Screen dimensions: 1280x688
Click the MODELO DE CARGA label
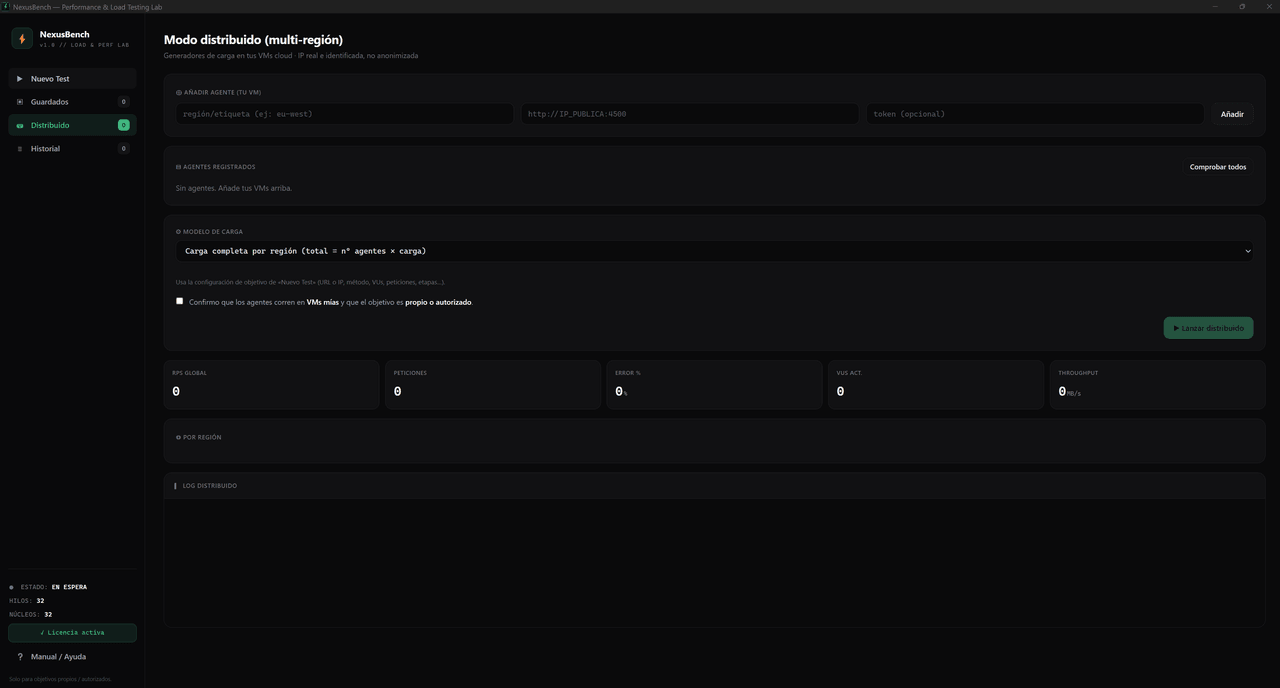(x=209, y=232)
